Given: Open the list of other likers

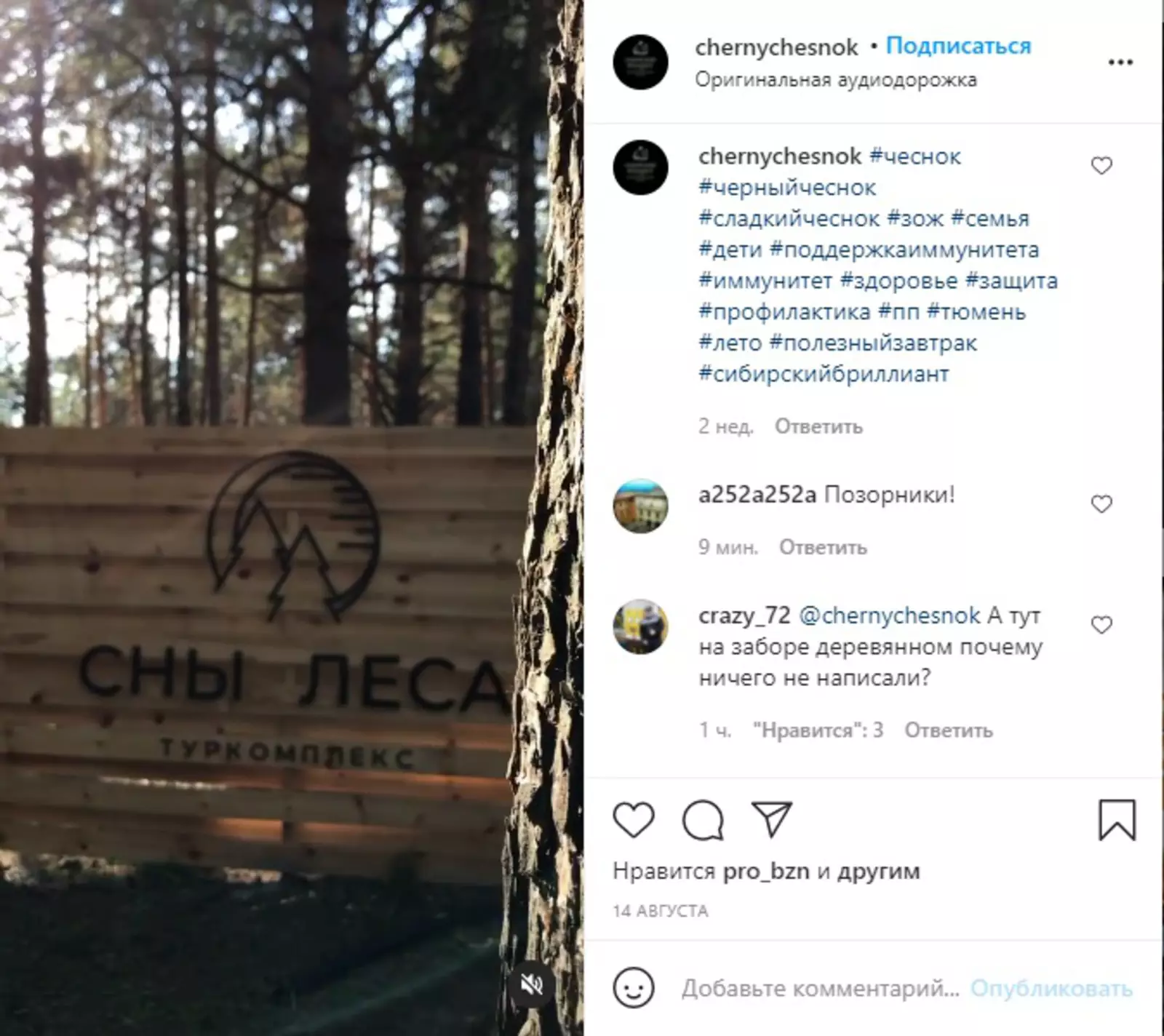Looking at the screenshot, I should [x=878, y=871].
